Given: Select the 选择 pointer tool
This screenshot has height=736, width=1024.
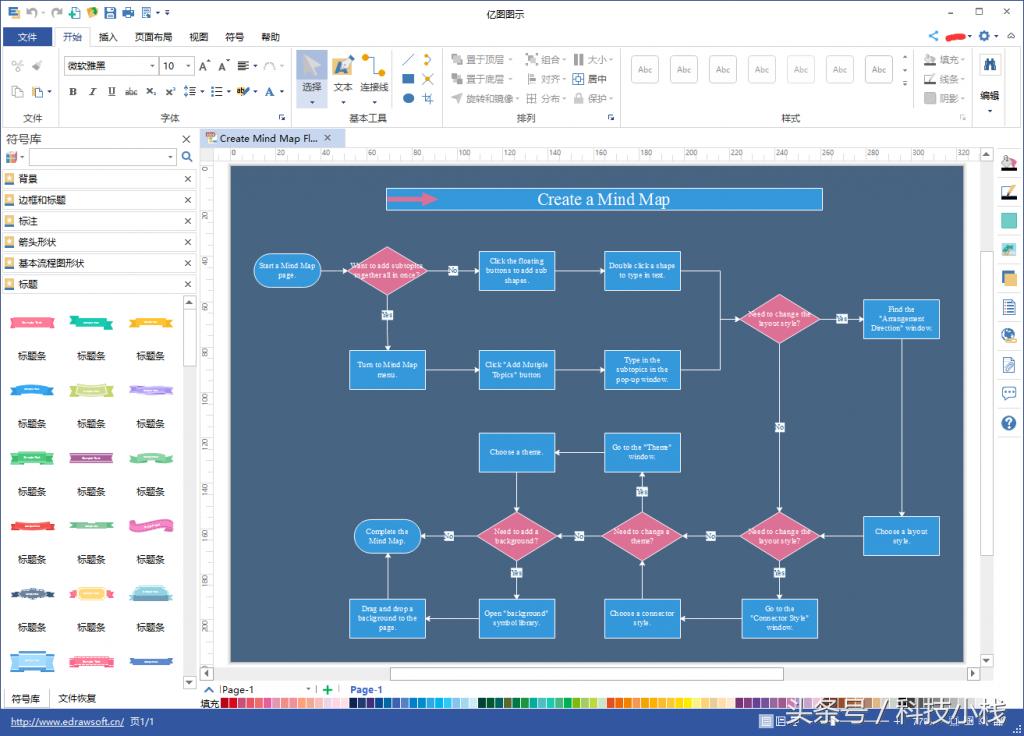Looking at the screenshot, I should click(x=311, y=75).
